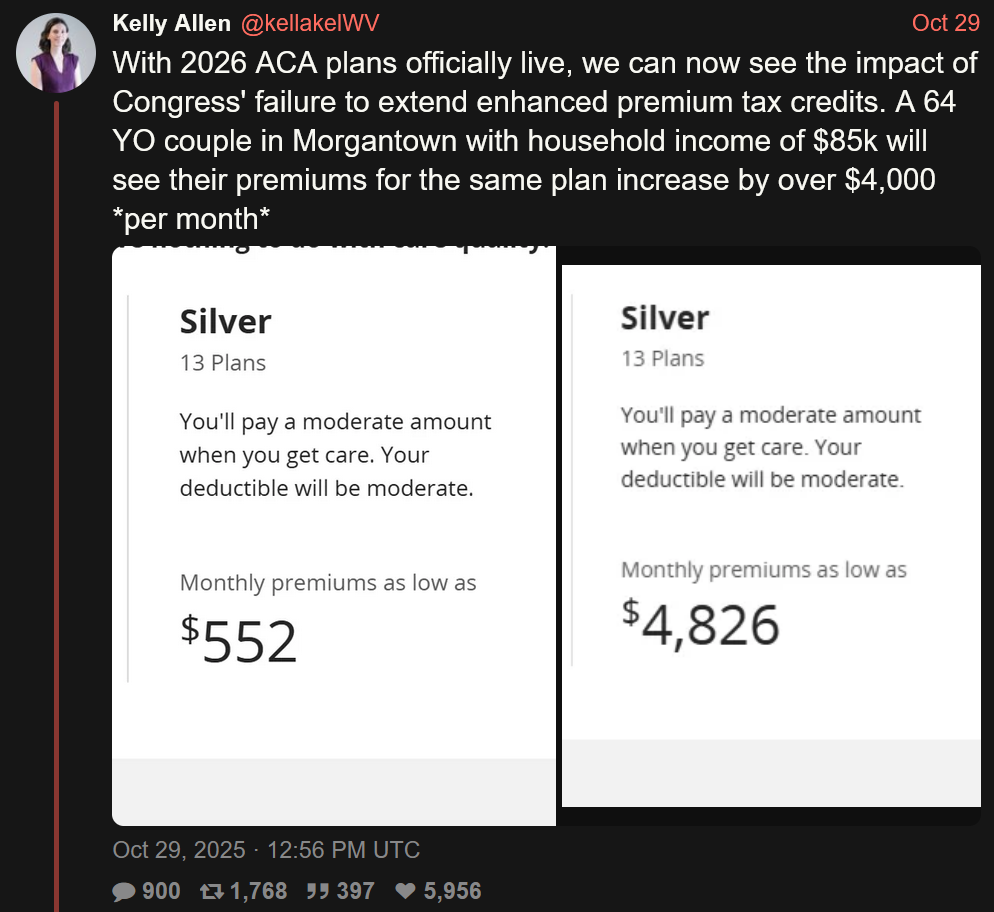Click the 900 replies count

pos(161,890)
